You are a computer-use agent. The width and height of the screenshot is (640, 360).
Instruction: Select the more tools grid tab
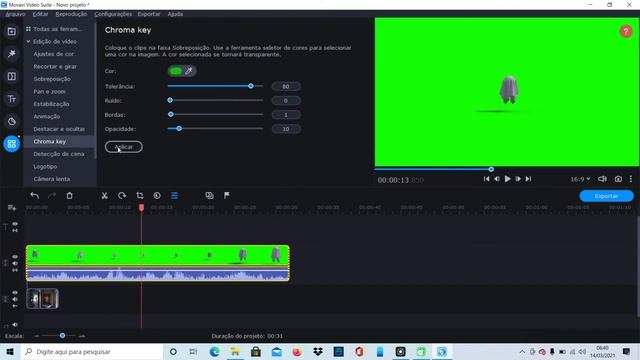click(11, 144)
